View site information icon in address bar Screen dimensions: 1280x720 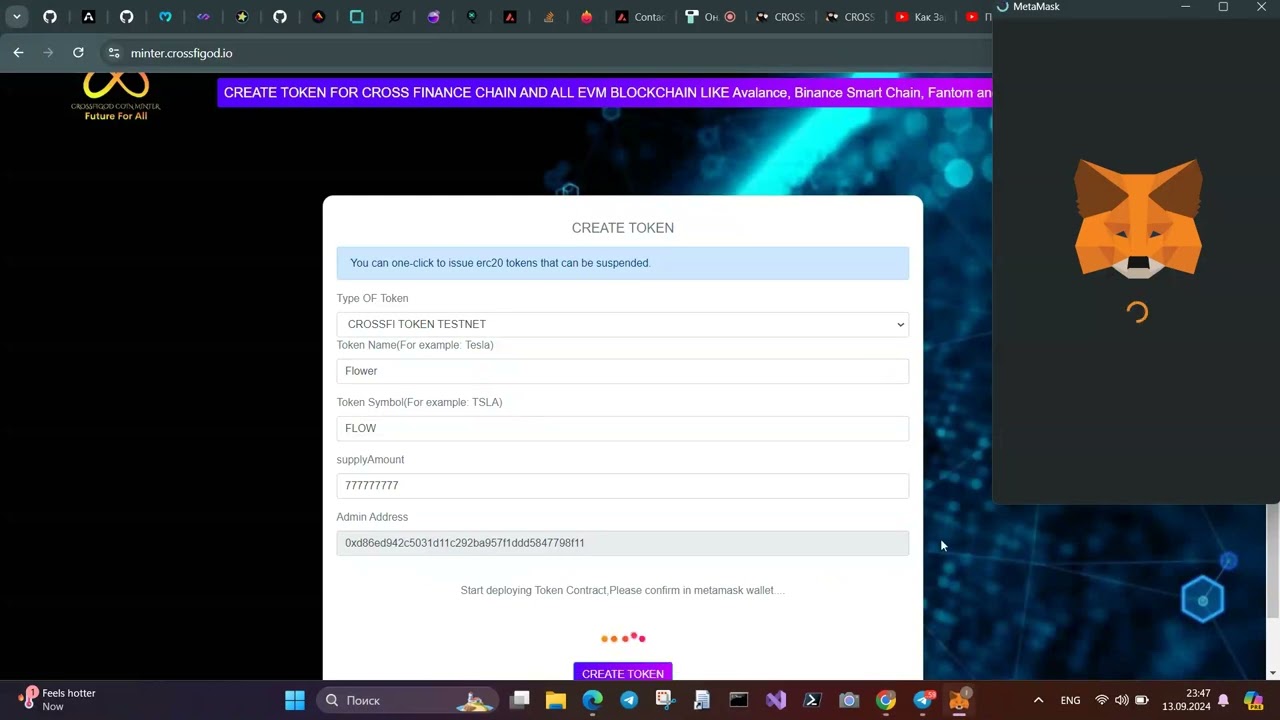coord(113,53)
